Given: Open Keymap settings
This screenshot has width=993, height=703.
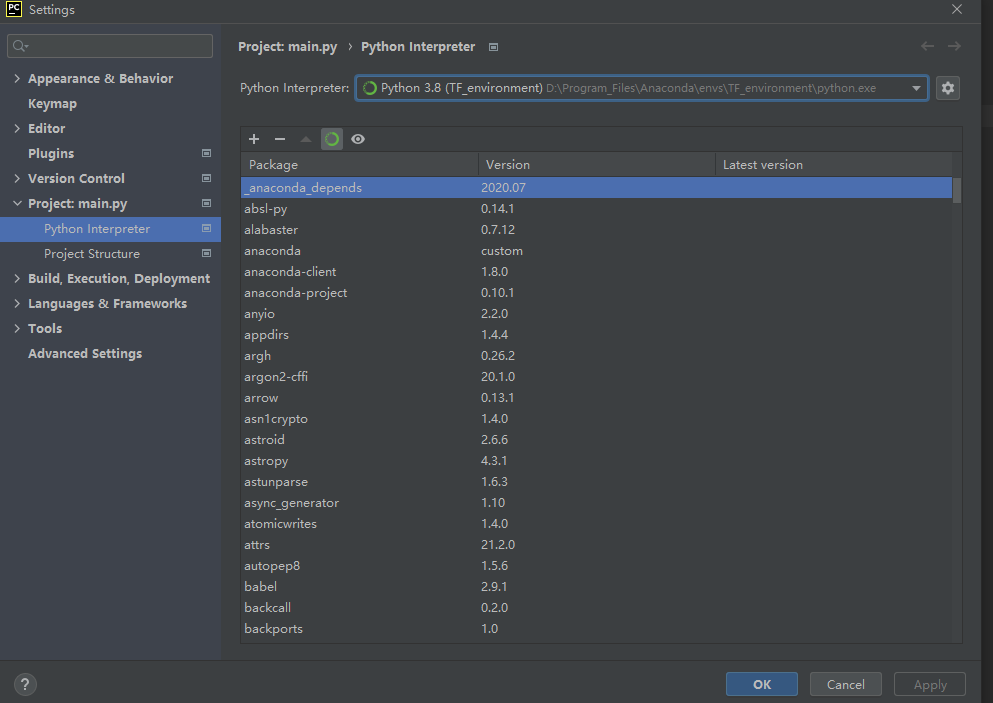Looking at the screenshot, I should point(53,104).
